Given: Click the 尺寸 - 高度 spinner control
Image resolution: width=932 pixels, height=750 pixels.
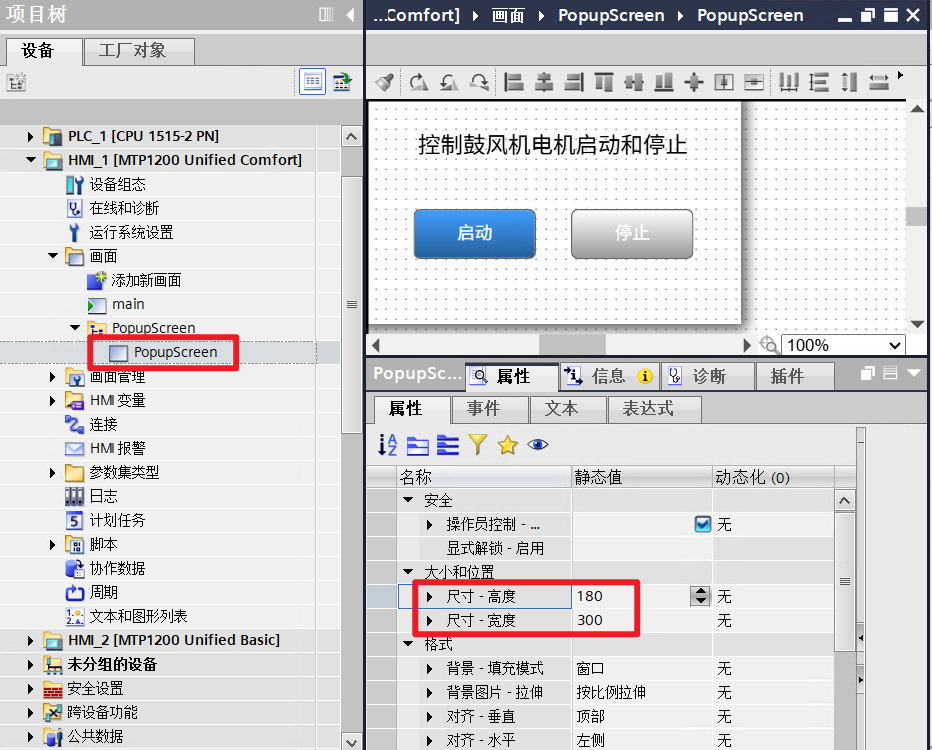Looking at the screenshot, I should tap(700, 596).
